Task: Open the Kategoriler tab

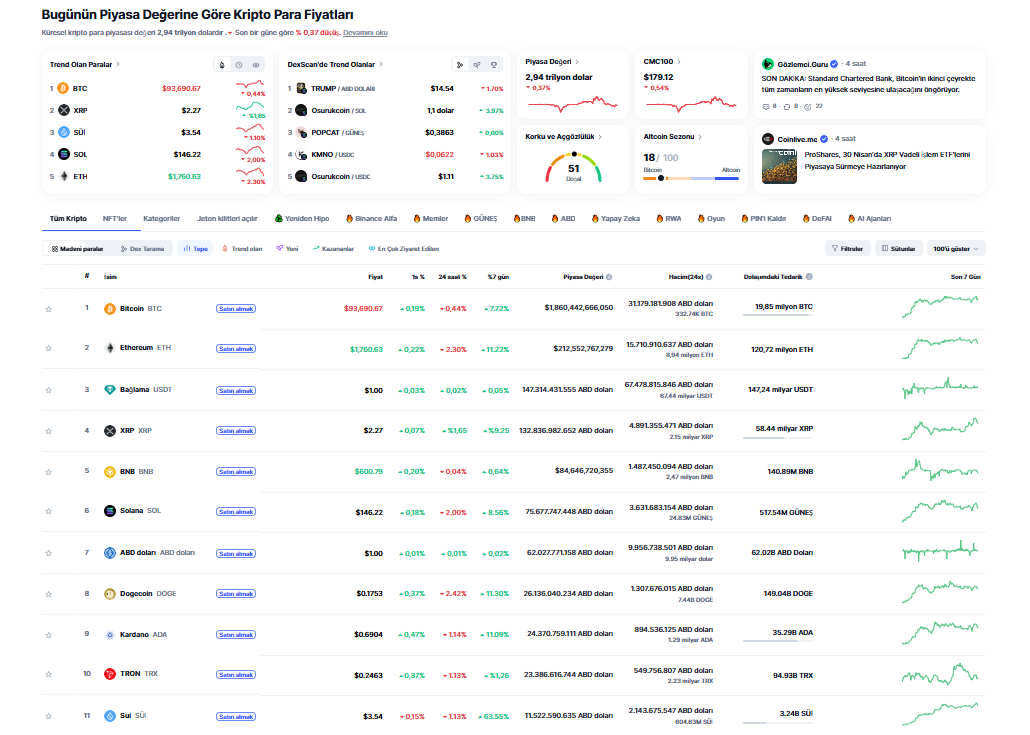Action: [x=161, y=217]
